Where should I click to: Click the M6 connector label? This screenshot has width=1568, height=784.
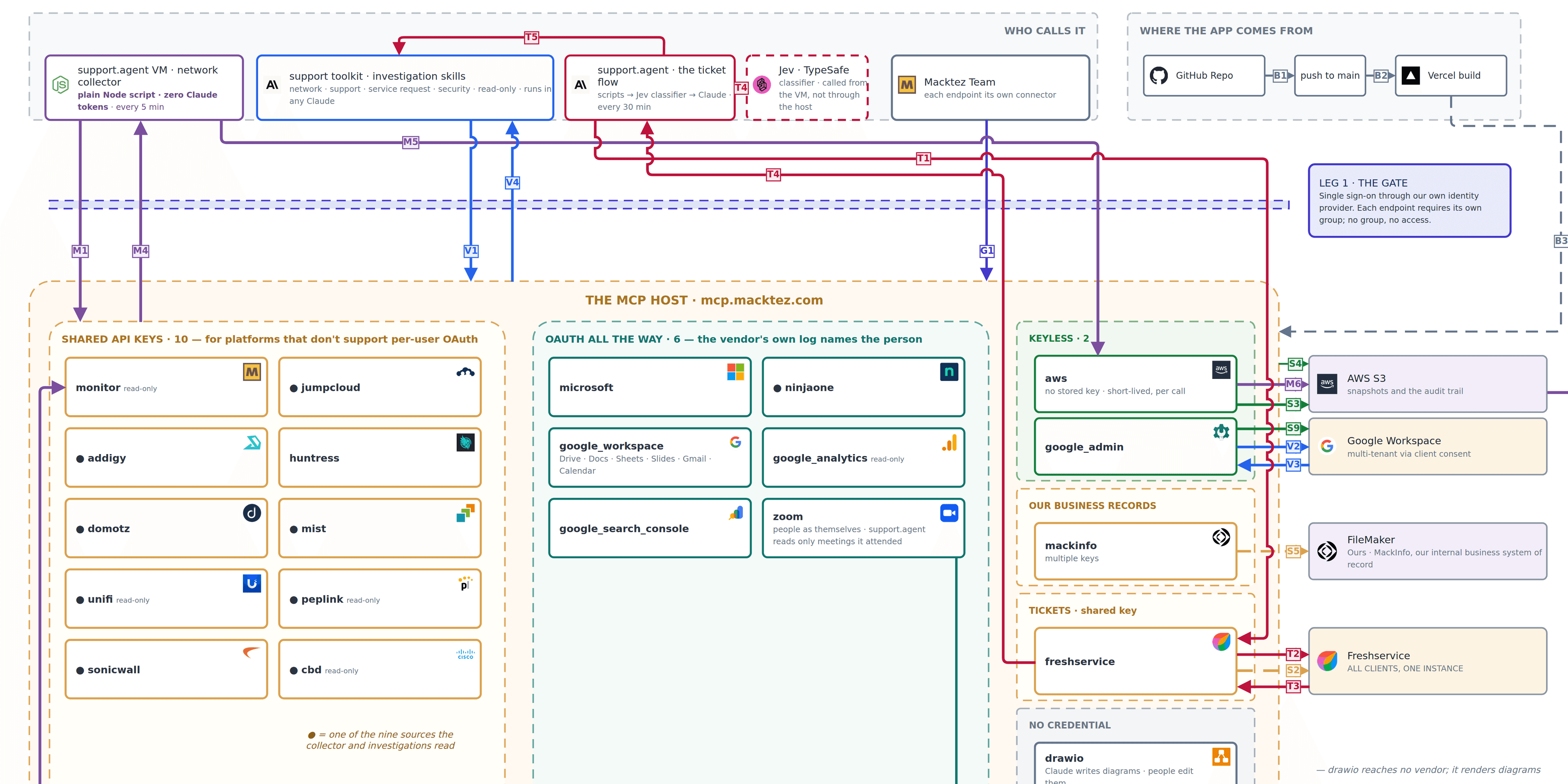click(x=1294, y=384)
